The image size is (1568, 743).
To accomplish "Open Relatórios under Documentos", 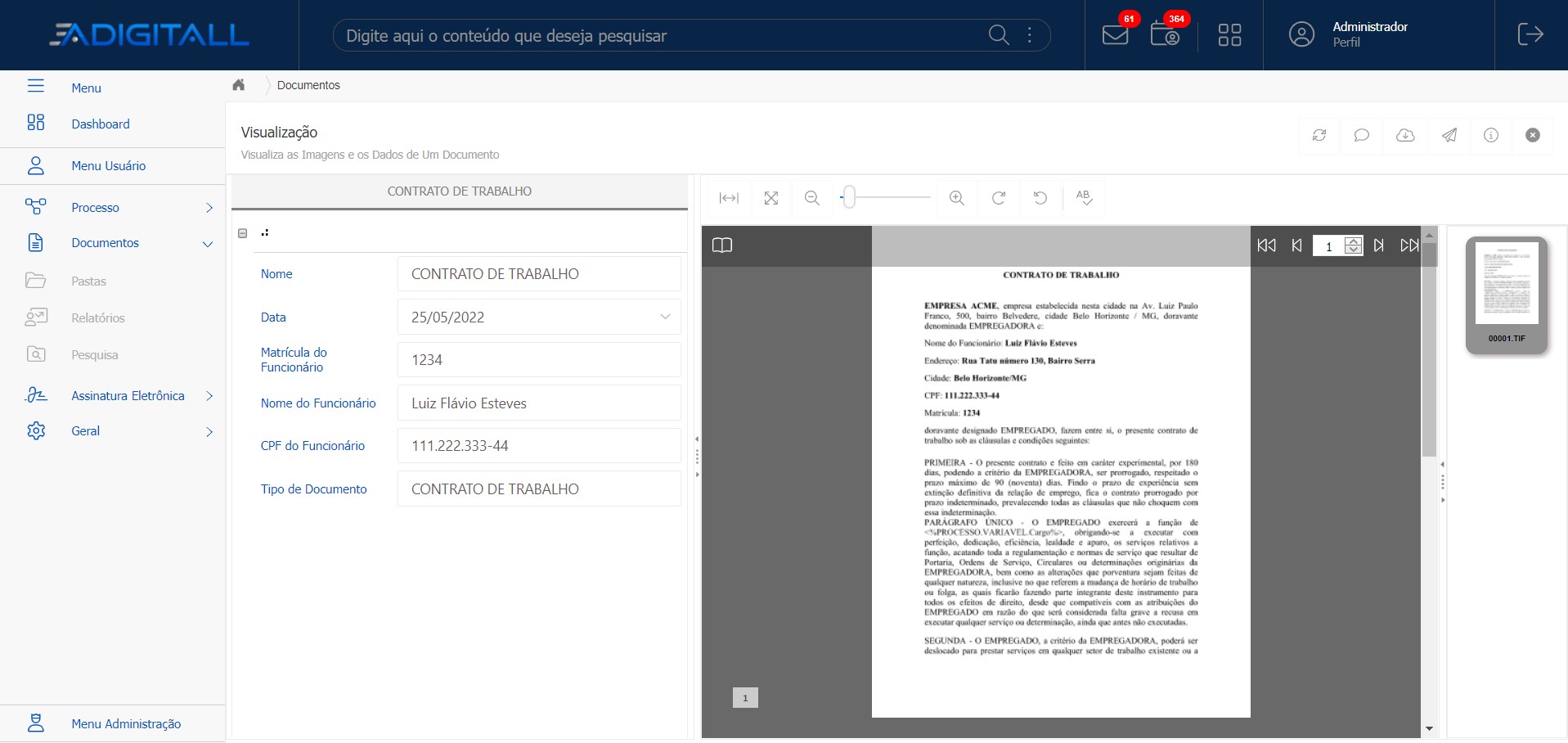I will pos(98,318).
